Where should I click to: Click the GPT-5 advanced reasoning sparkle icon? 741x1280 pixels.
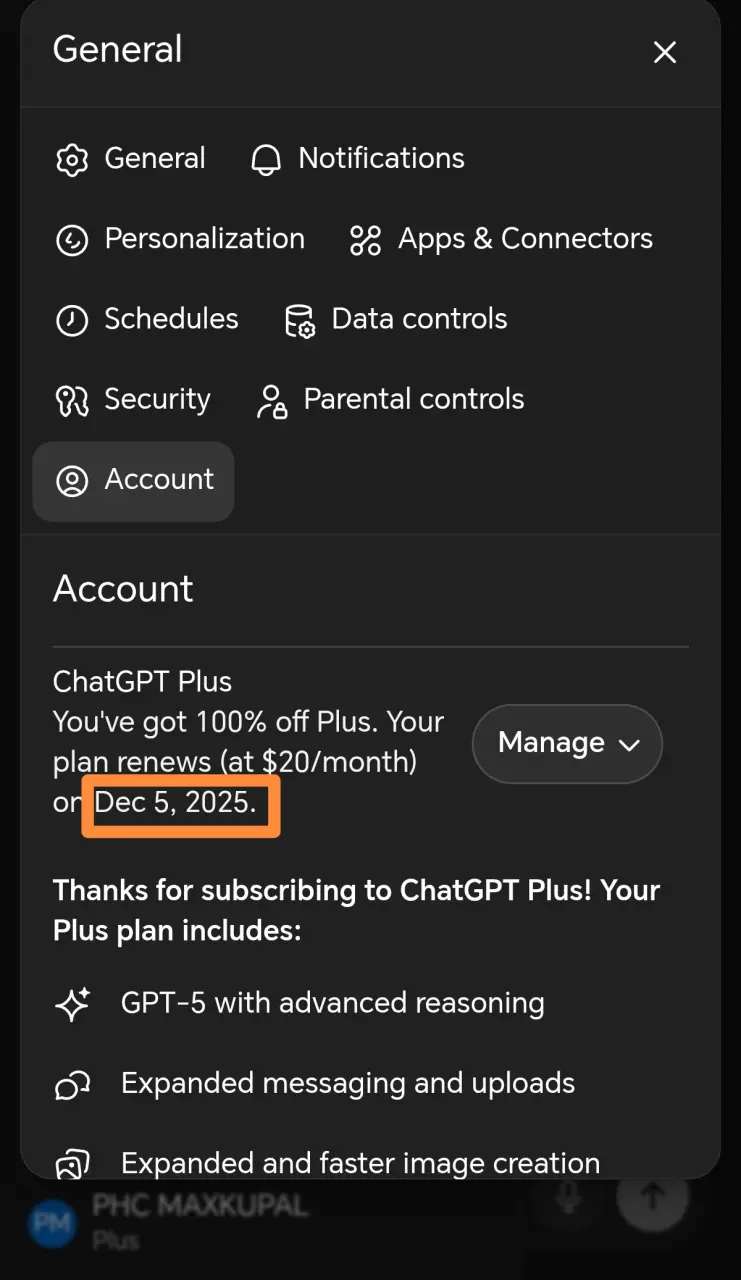coord(73,1003)
